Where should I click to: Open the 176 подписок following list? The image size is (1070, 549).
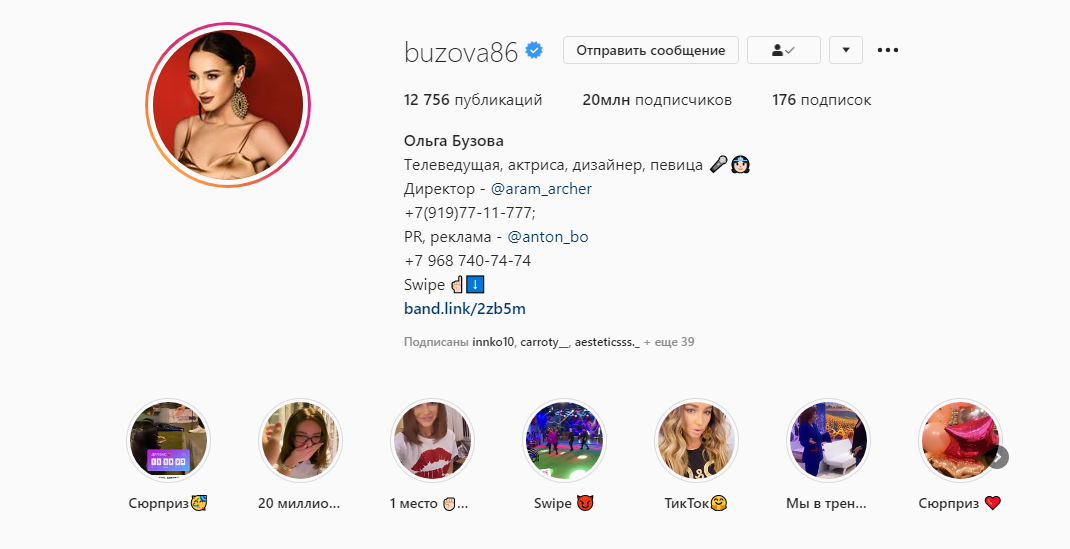[x=822, y=100]
